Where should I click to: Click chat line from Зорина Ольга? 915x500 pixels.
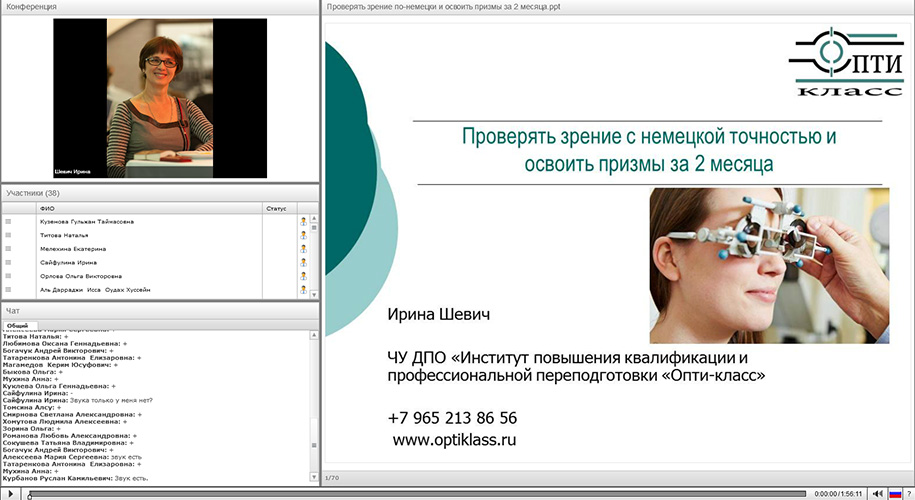pos(32,429)
